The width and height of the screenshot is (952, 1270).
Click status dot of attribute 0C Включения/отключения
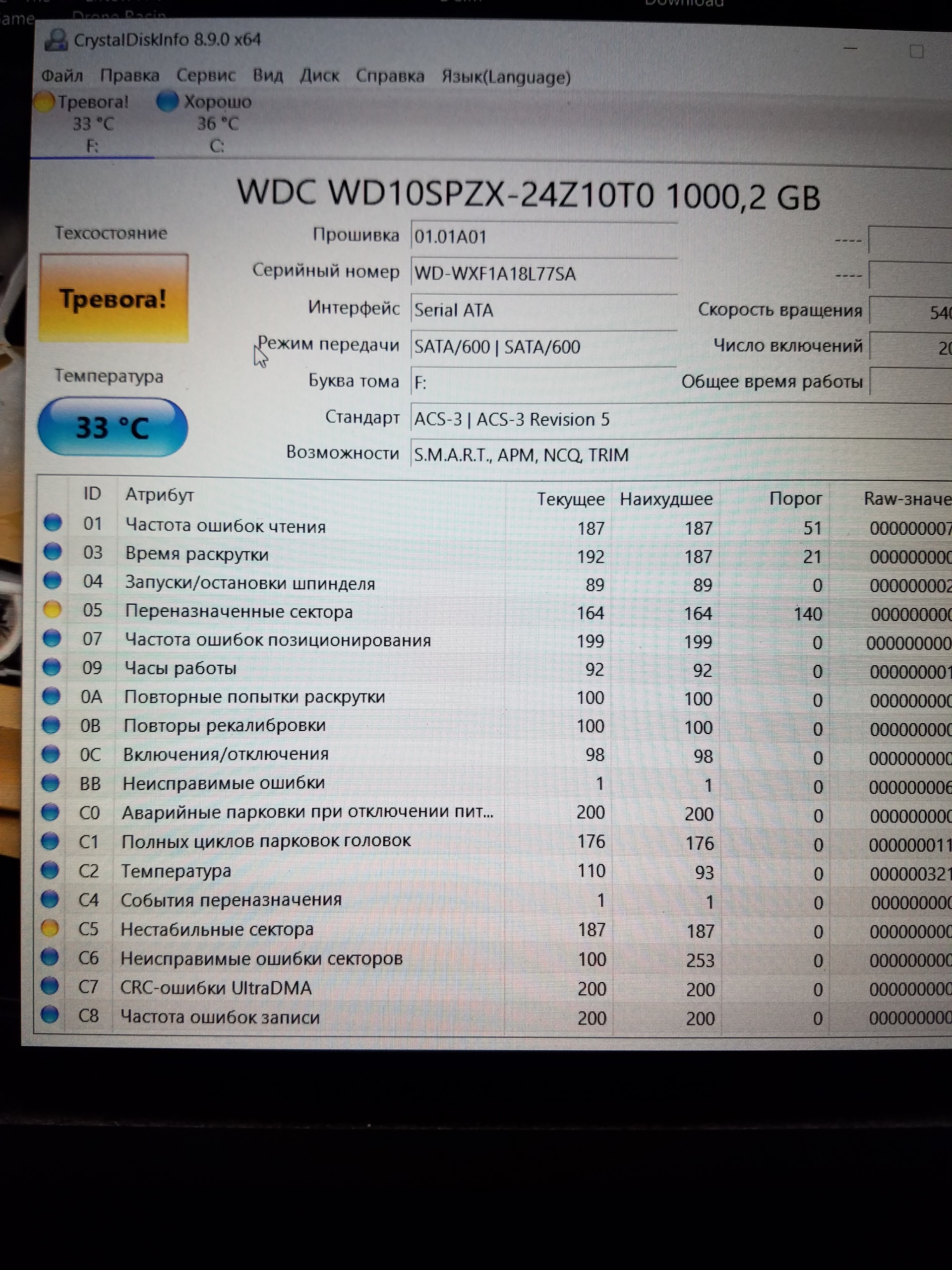coord(51,754)
